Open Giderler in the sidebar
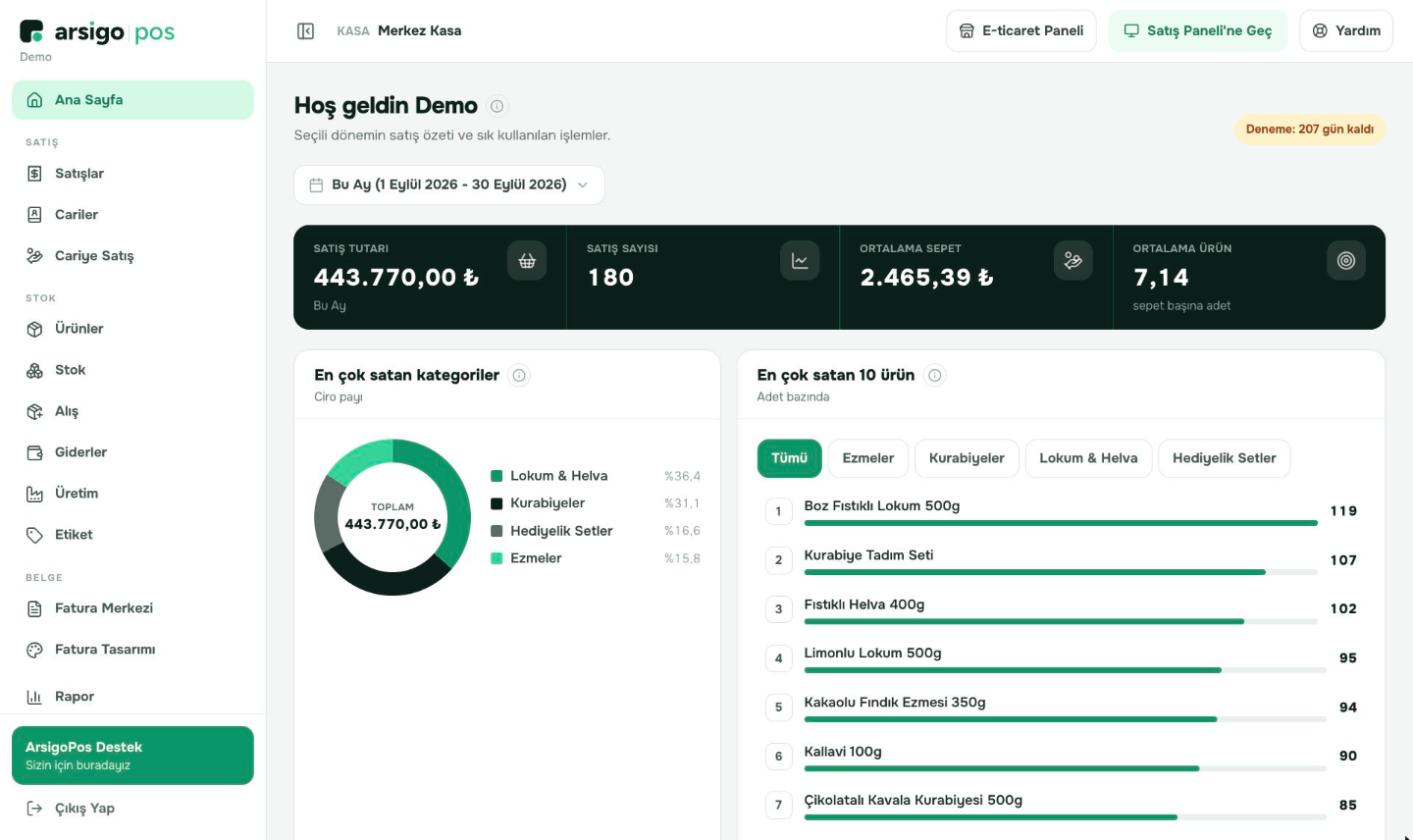Image resolution: width=1413 pixels, height=840 pixels. coord(133,452)
